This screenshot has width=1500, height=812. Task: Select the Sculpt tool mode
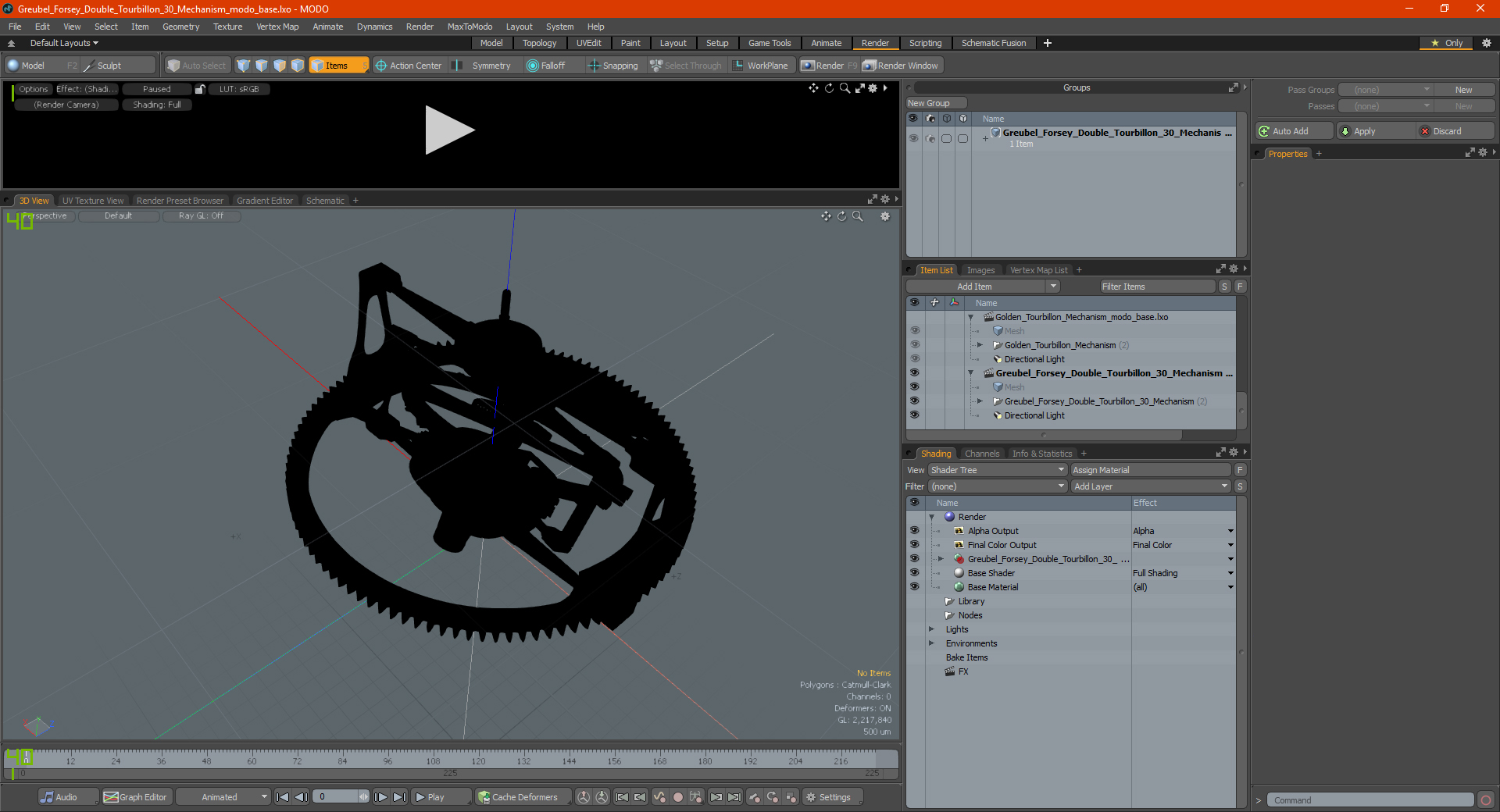click(x=119, y=66)
